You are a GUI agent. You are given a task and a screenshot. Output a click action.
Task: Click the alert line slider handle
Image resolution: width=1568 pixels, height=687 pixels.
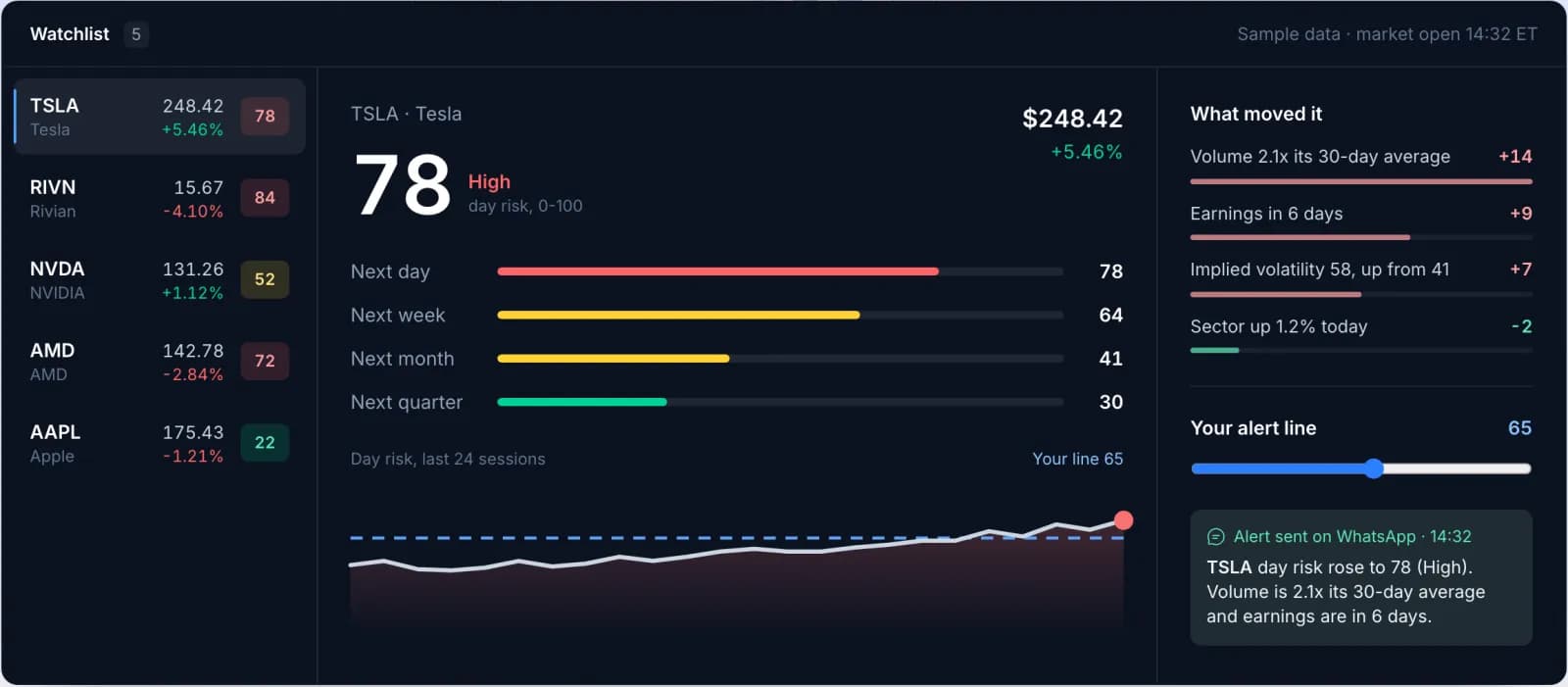coord(1374,468)
